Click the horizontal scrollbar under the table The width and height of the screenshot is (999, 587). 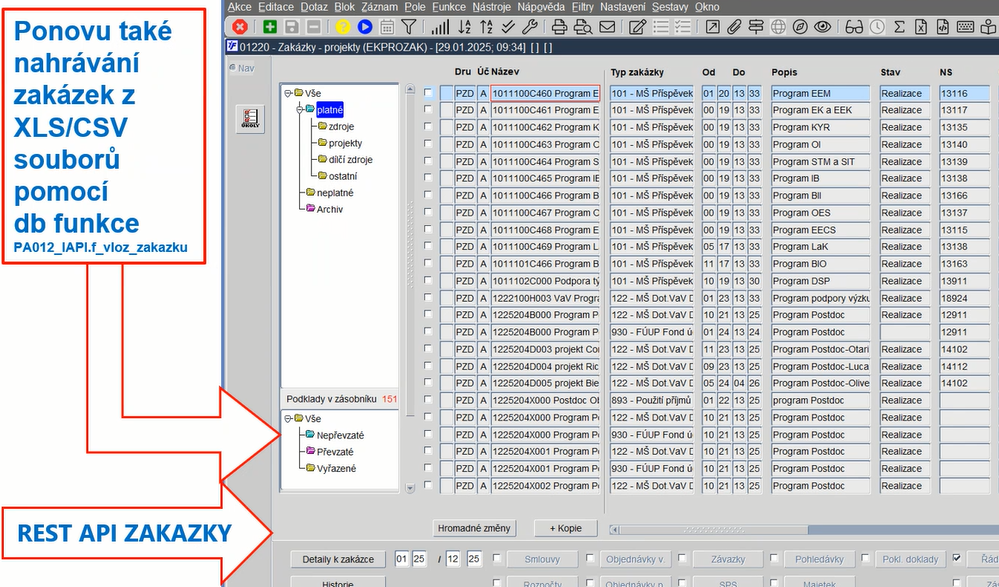pos(804,530)
